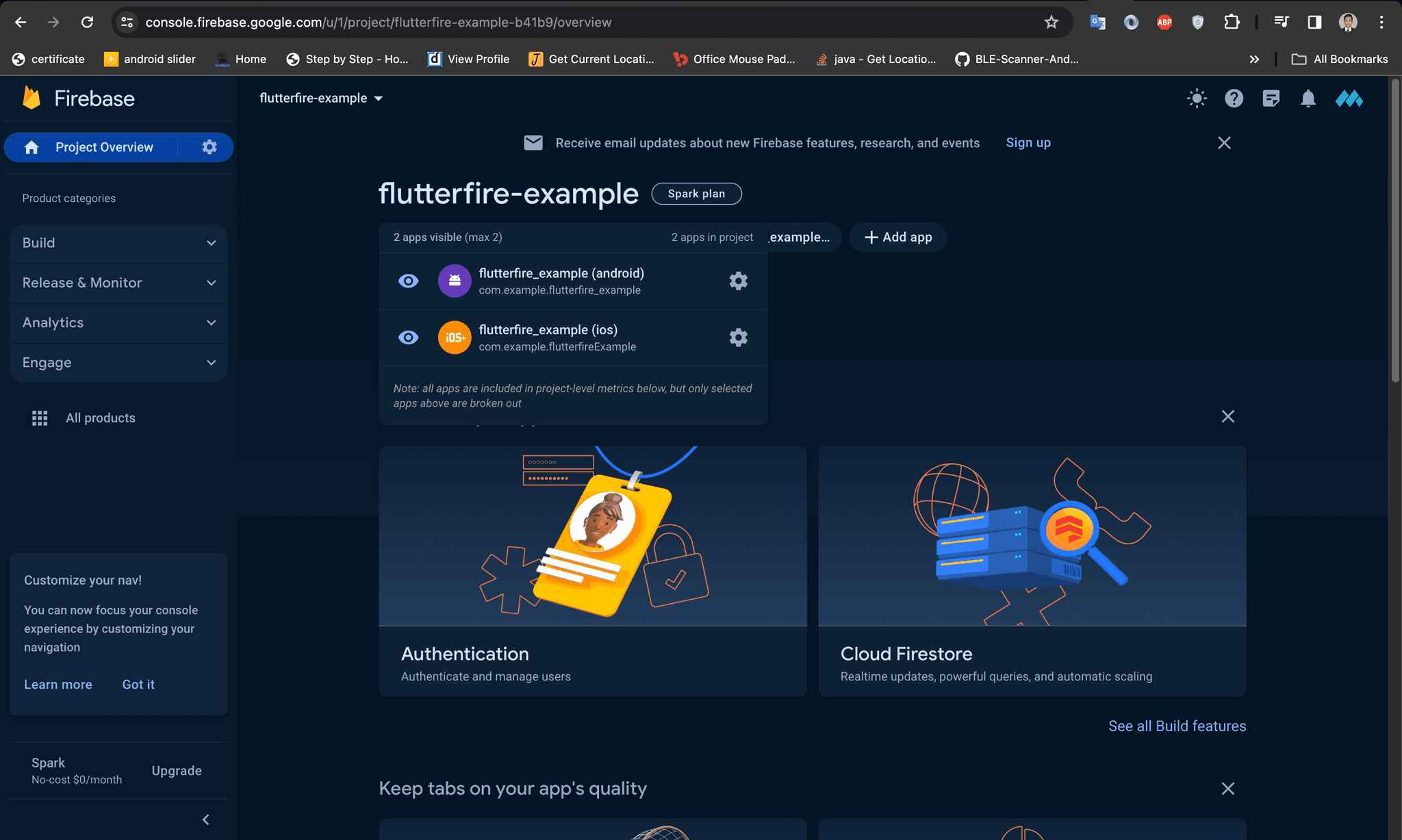This screenshot has width=1402, height=840.
Task: Open the All Bookmarks folder
Action: click(1340, 59)
